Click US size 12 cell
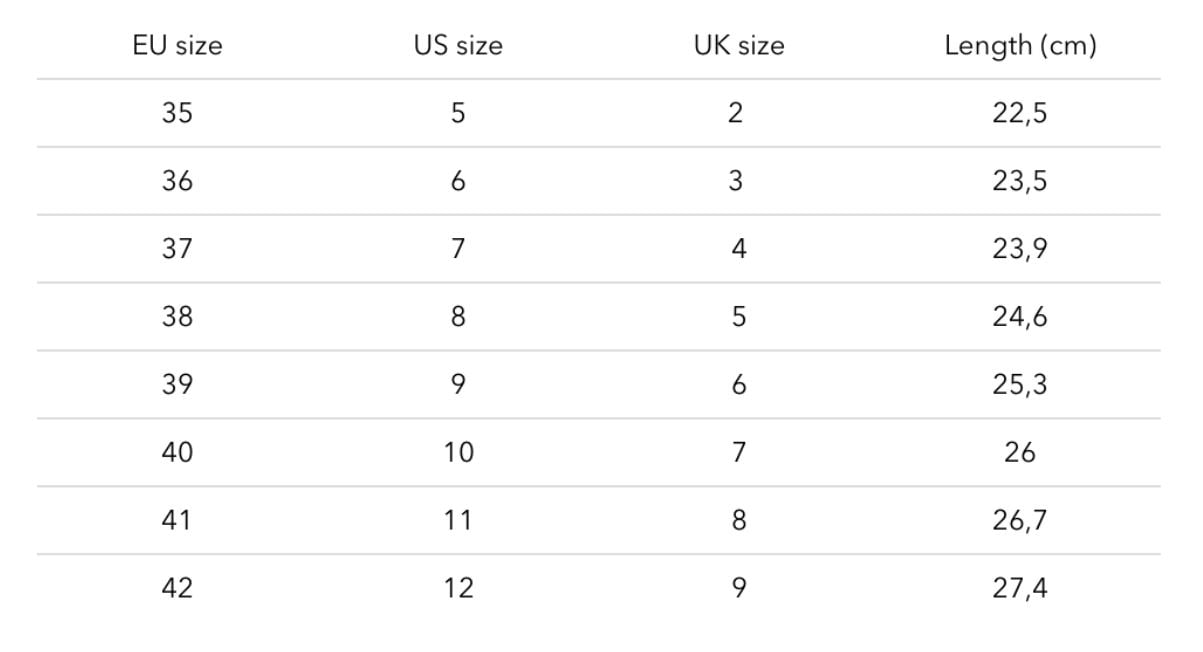The image size is (1203, 652). [458, 589]
